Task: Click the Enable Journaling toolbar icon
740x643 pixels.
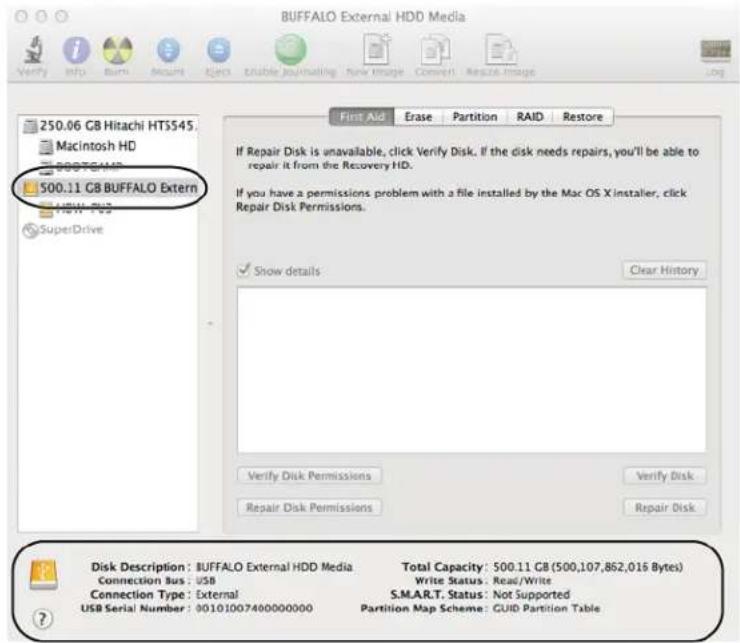Action: click(291, 50)
